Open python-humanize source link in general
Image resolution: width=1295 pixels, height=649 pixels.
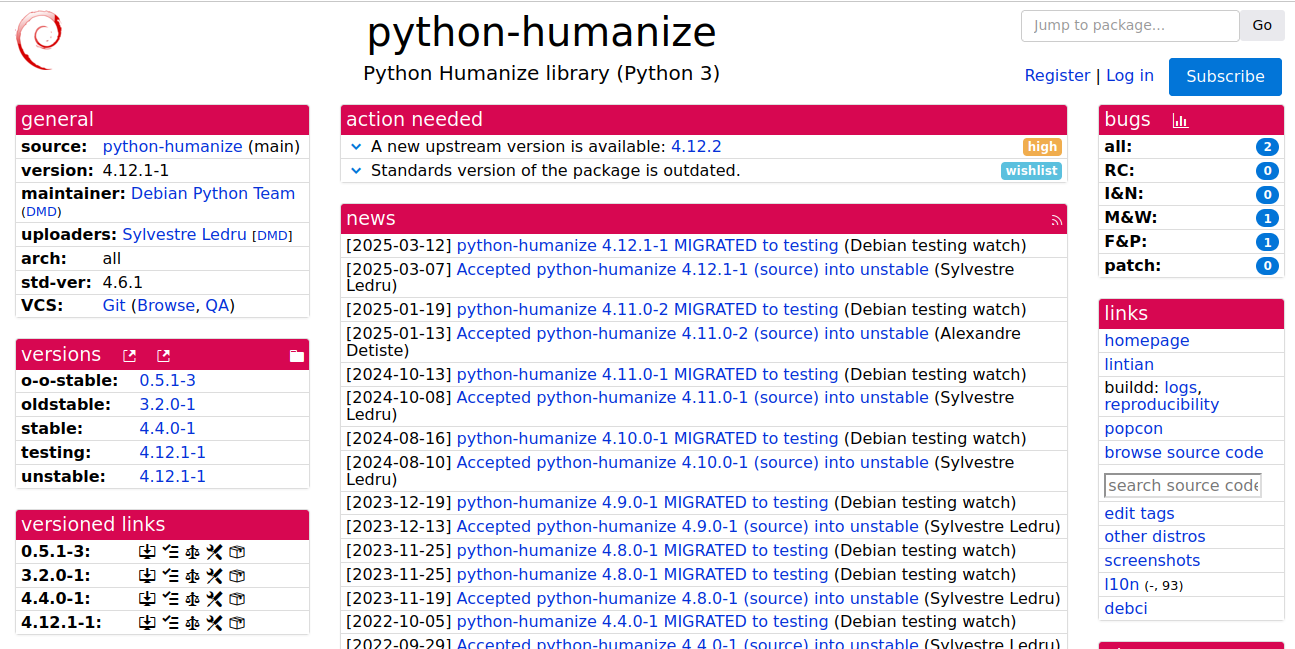click(x=173, y=147)
